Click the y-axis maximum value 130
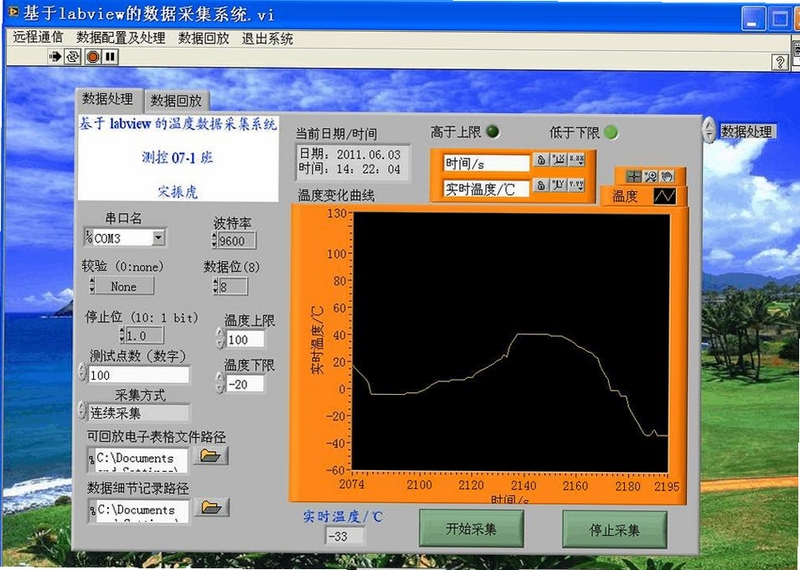 (337, 213)
